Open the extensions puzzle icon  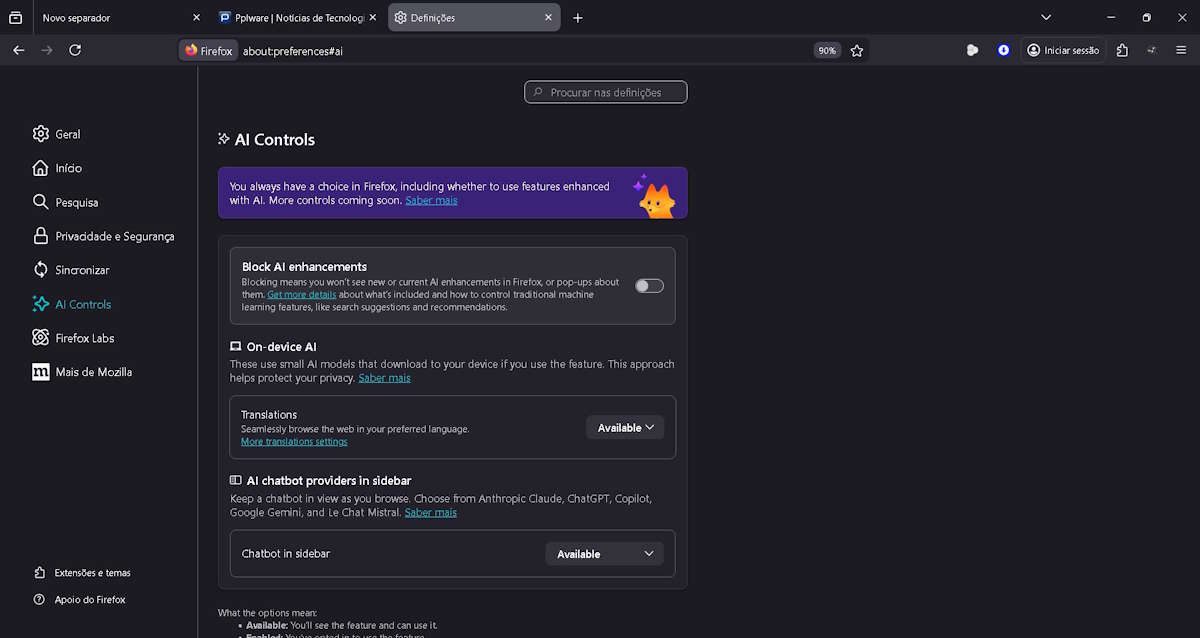[x=1122, y=50]
